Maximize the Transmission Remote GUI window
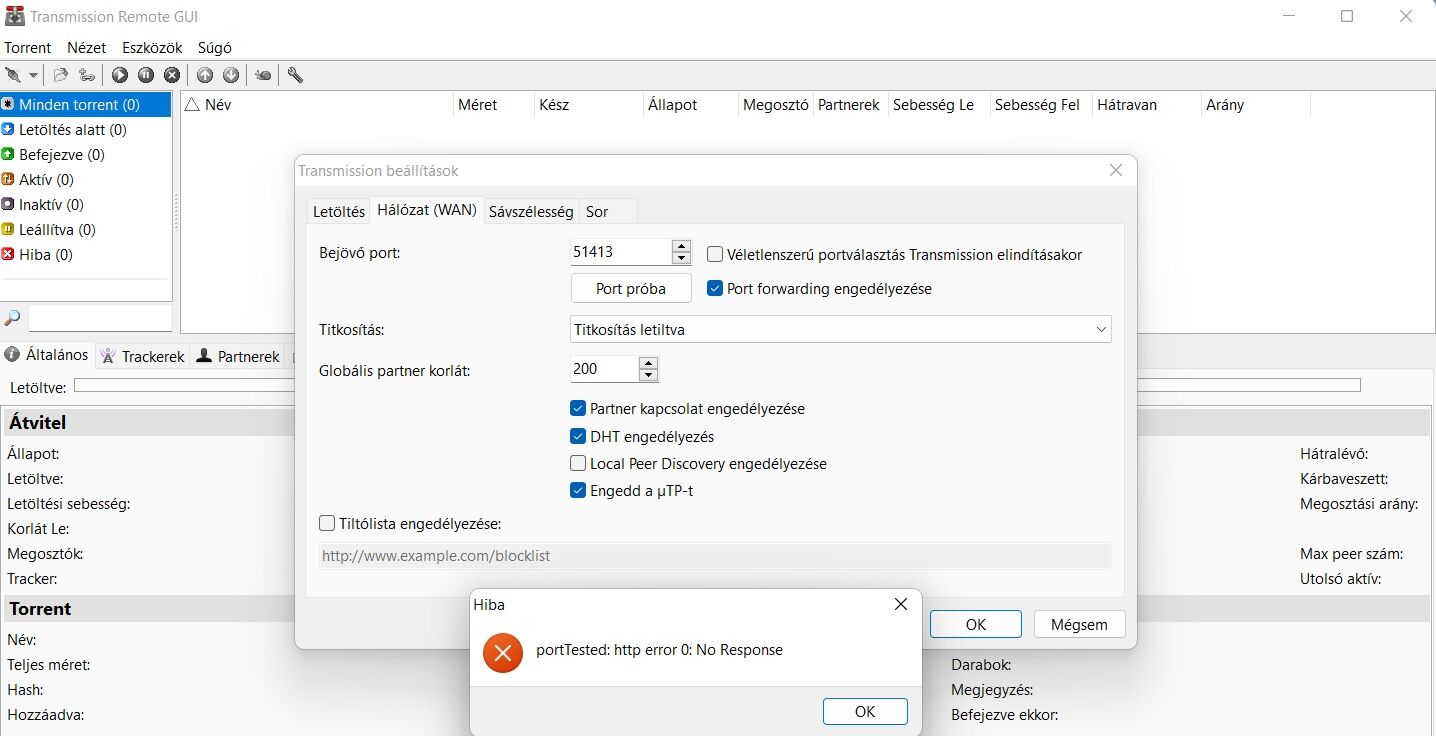This screenshot has width=1436, height=736. pyautogui.click(x=1347, y=16)
